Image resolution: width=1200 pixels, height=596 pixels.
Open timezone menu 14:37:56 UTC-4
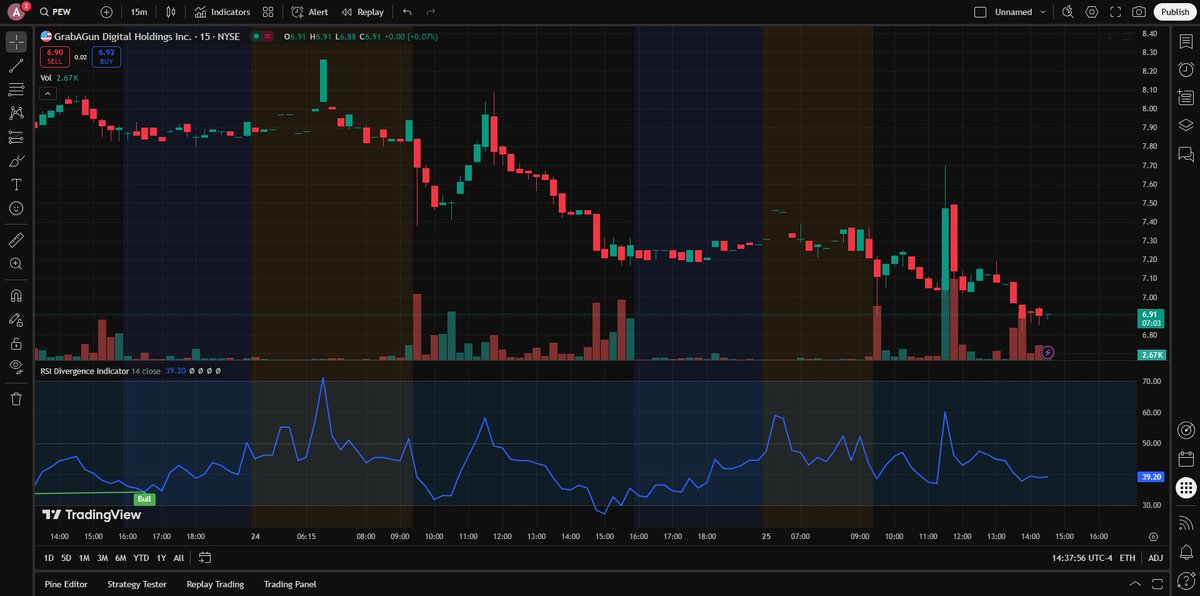[x=1080, y=558]
